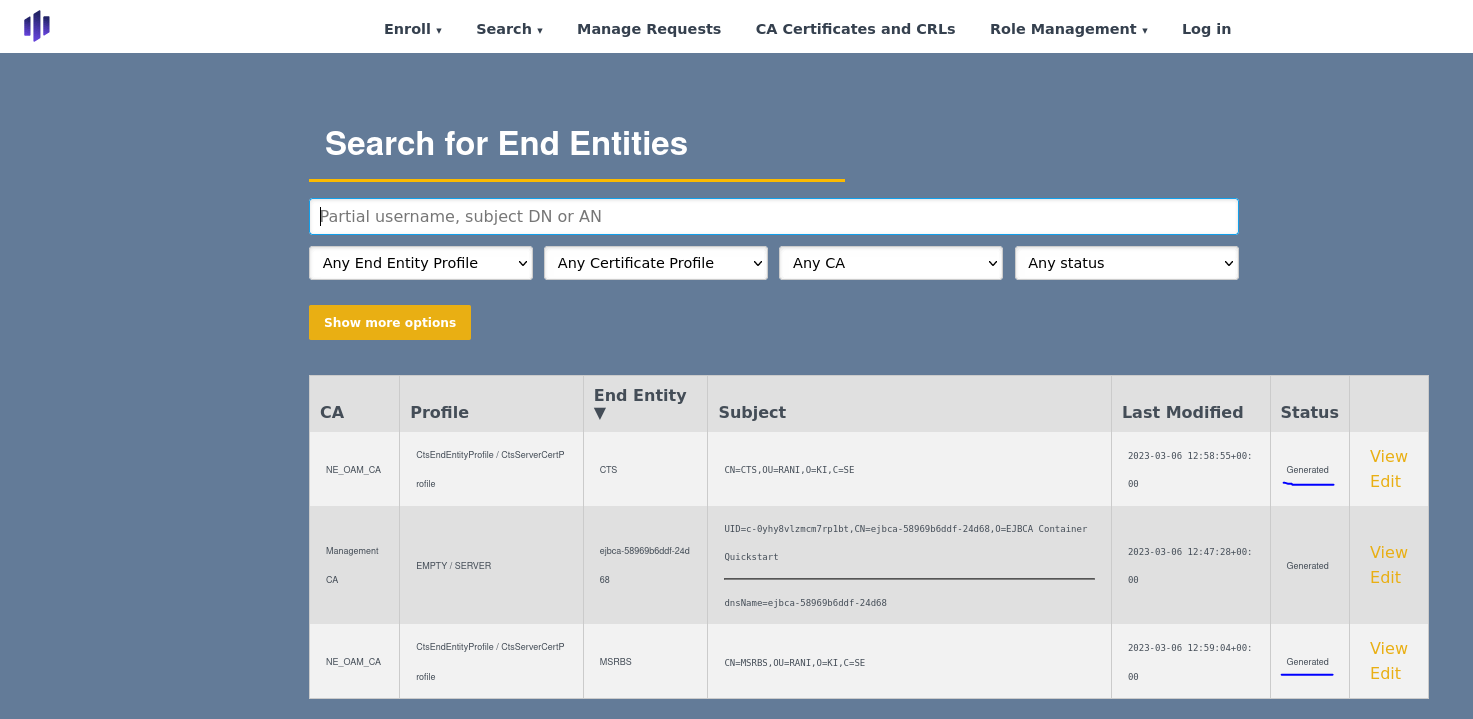Click the Show more options button
Screen dimensions: 1473x719
(390, 322)
